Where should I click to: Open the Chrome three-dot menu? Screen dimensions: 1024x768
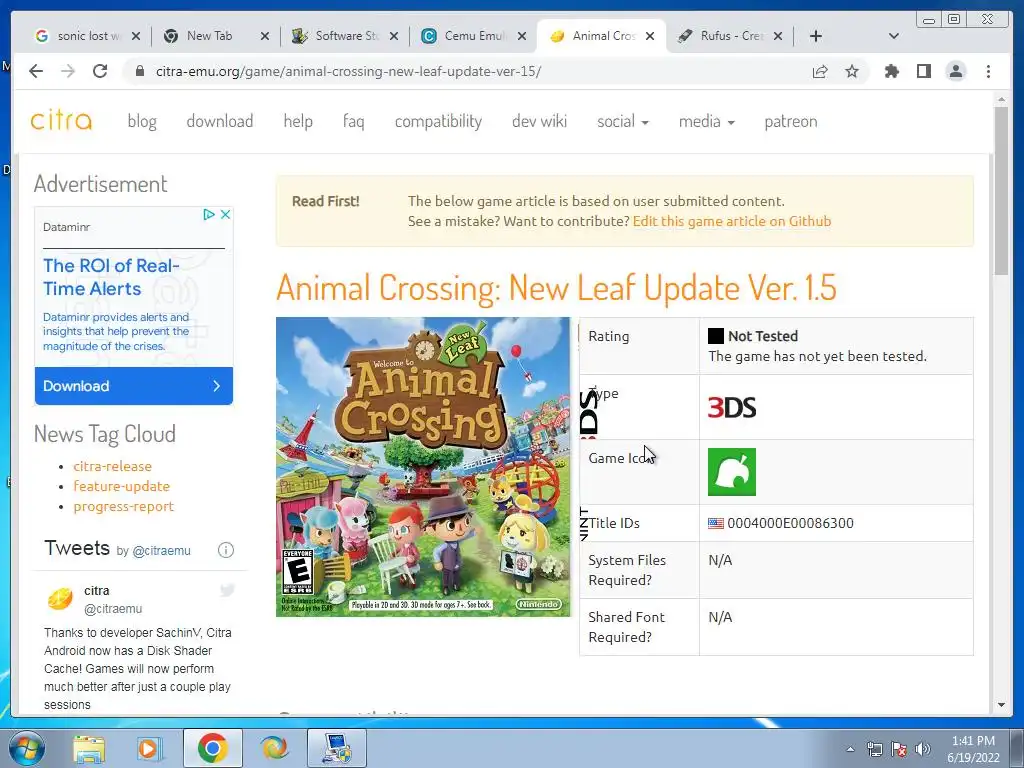[x=988, y=71]
